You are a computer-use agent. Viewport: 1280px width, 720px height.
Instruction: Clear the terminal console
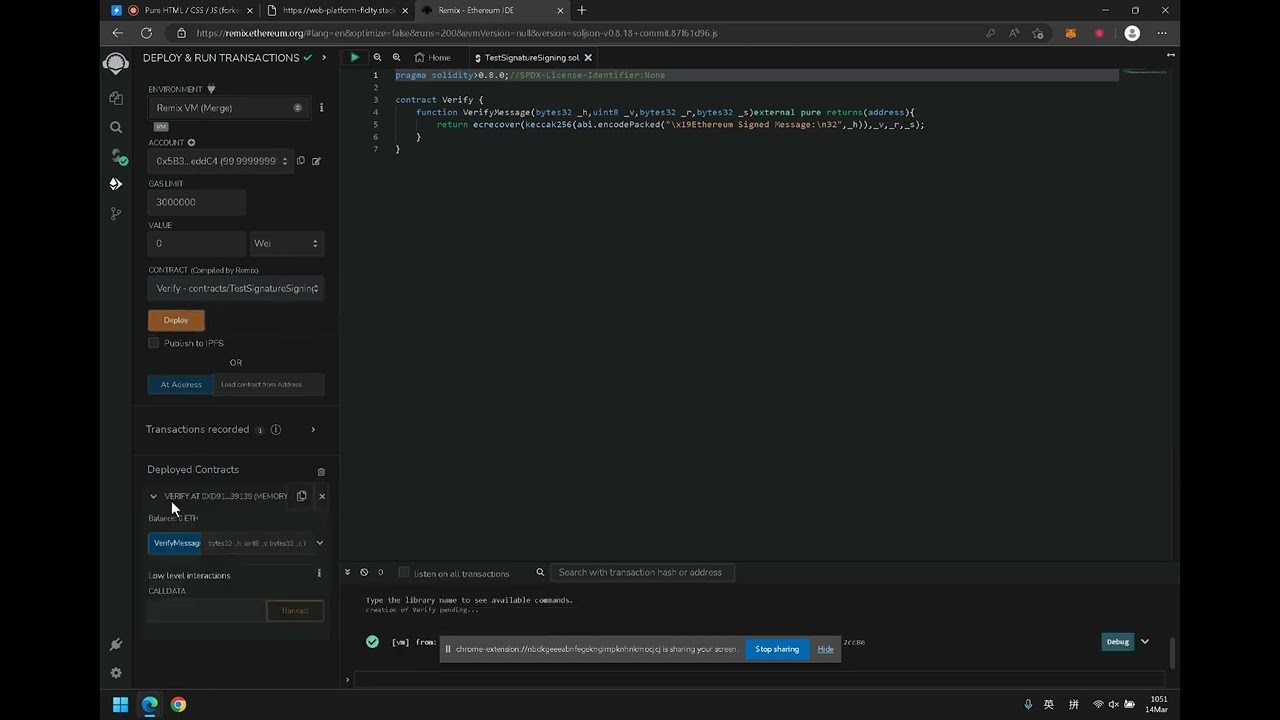(364, 573)
